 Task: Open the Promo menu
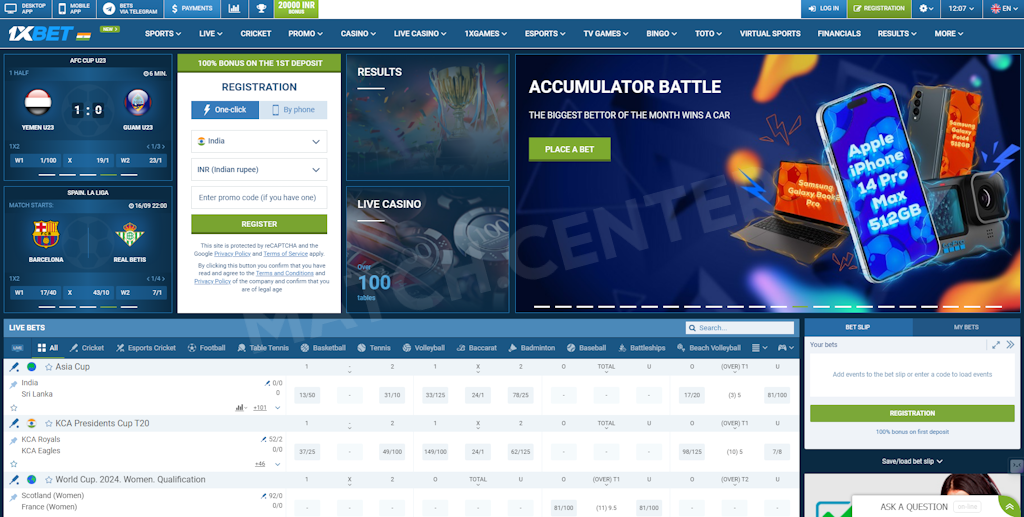[305, 33]
